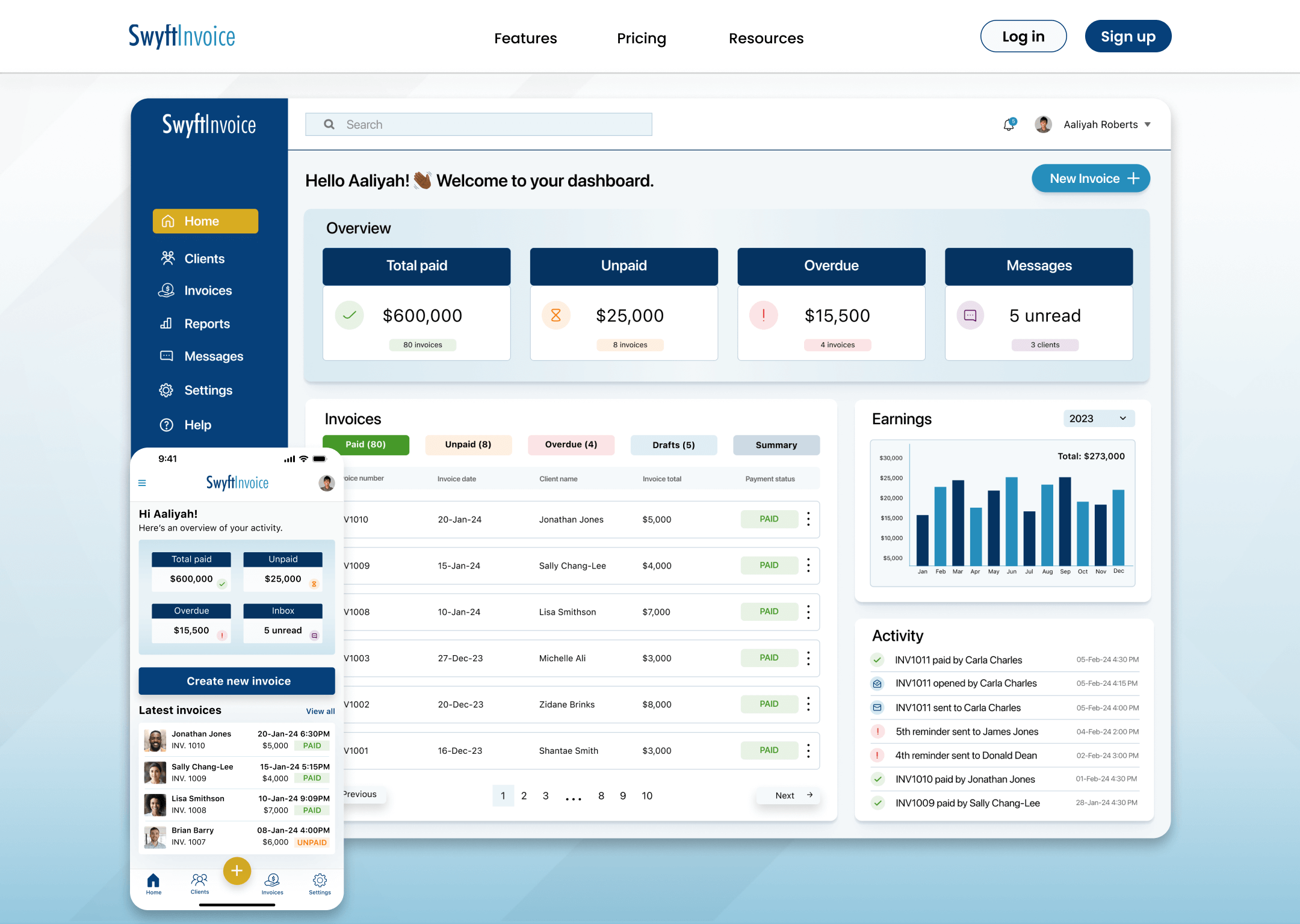This screenshot has width=1300, height=924.
Task: Switch to the Drafts (5) tab
Action: [x=673, y=445]
